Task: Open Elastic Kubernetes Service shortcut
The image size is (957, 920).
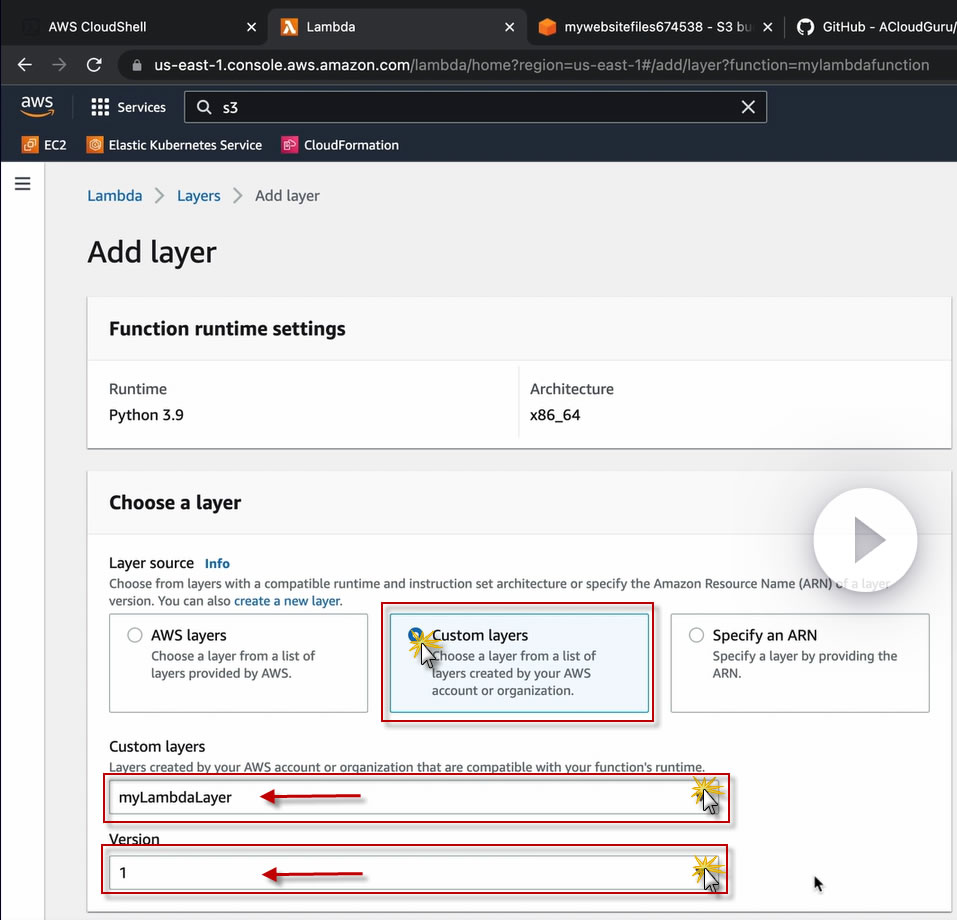Action: click(x=174, y=145)
